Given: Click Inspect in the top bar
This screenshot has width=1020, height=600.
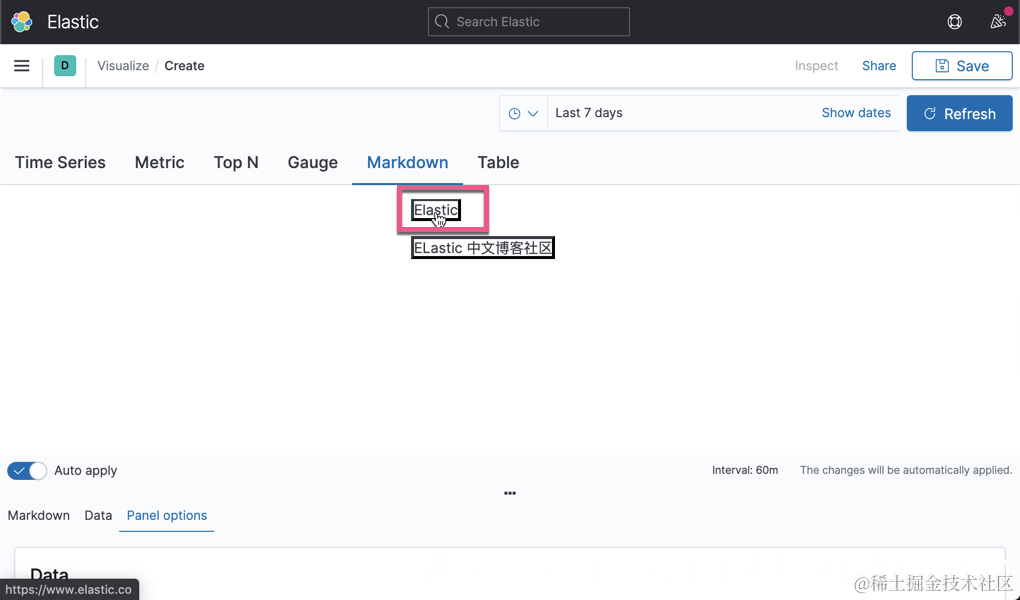Looking at the screenshot, I should tap(816, 66).
